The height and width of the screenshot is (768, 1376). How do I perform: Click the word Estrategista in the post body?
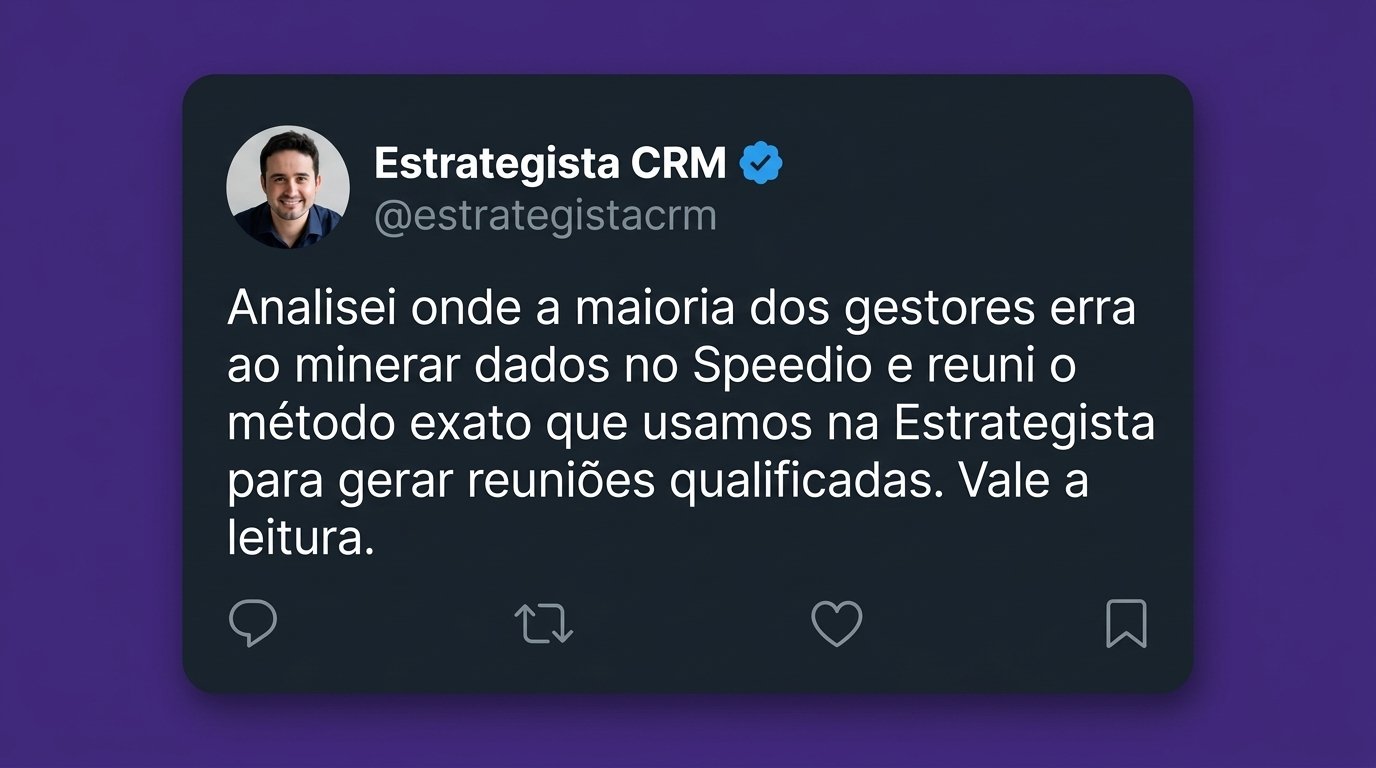pos(1024,425)
